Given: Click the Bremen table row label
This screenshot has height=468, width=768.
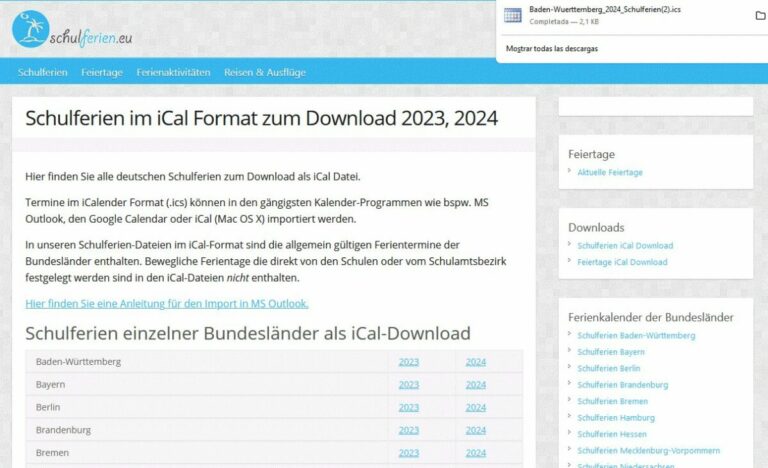Looking at the screenshot, I should (52, 453).
